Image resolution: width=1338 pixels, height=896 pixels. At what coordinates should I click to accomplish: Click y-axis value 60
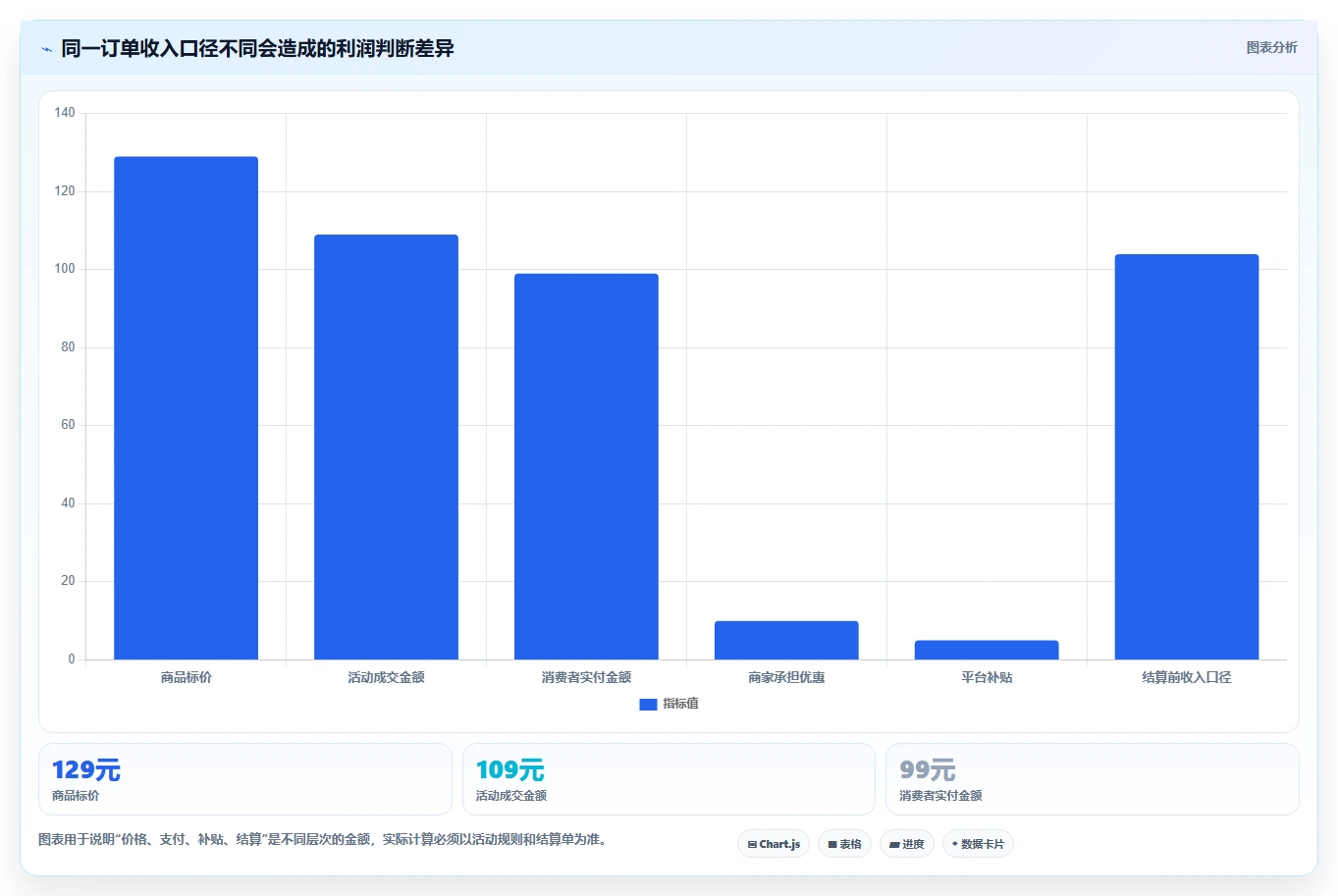click(68, 425)
